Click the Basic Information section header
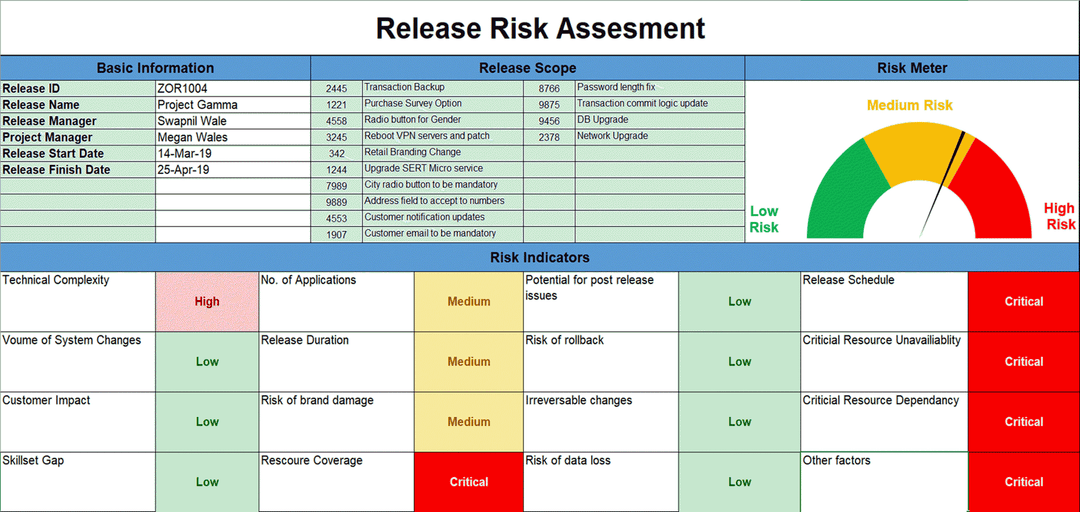 tap(155, 68)
